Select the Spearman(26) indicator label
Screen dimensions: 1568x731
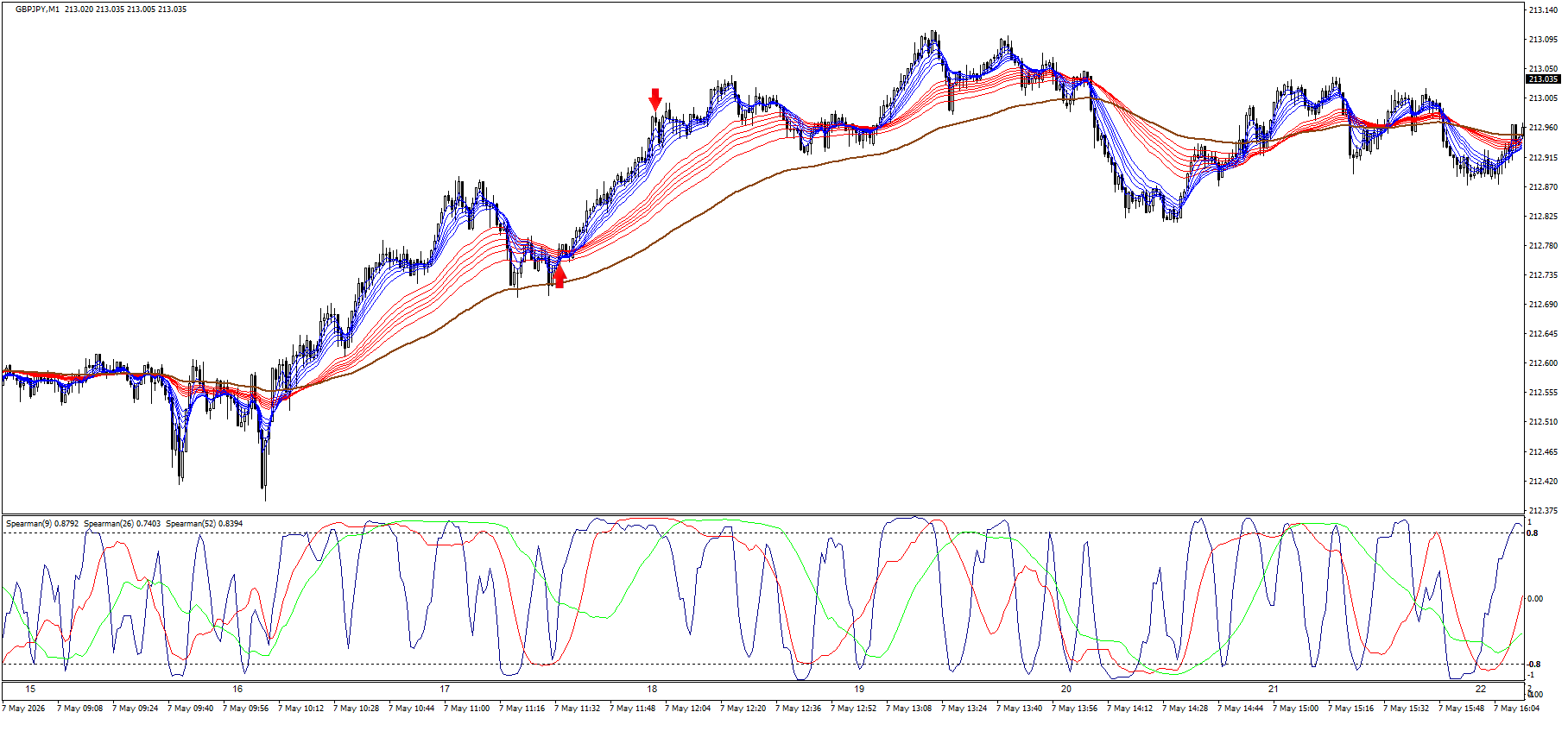[x=122, y=523]
